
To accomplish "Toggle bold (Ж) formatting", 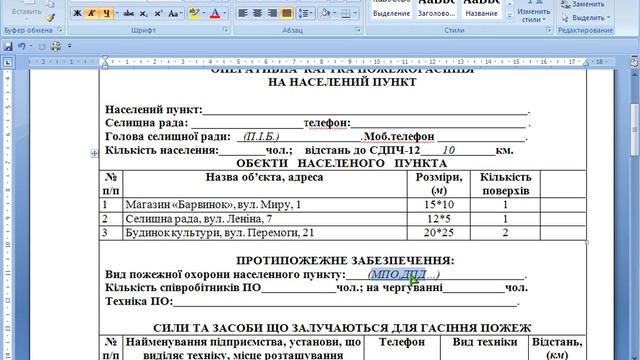I will [77, 13].
